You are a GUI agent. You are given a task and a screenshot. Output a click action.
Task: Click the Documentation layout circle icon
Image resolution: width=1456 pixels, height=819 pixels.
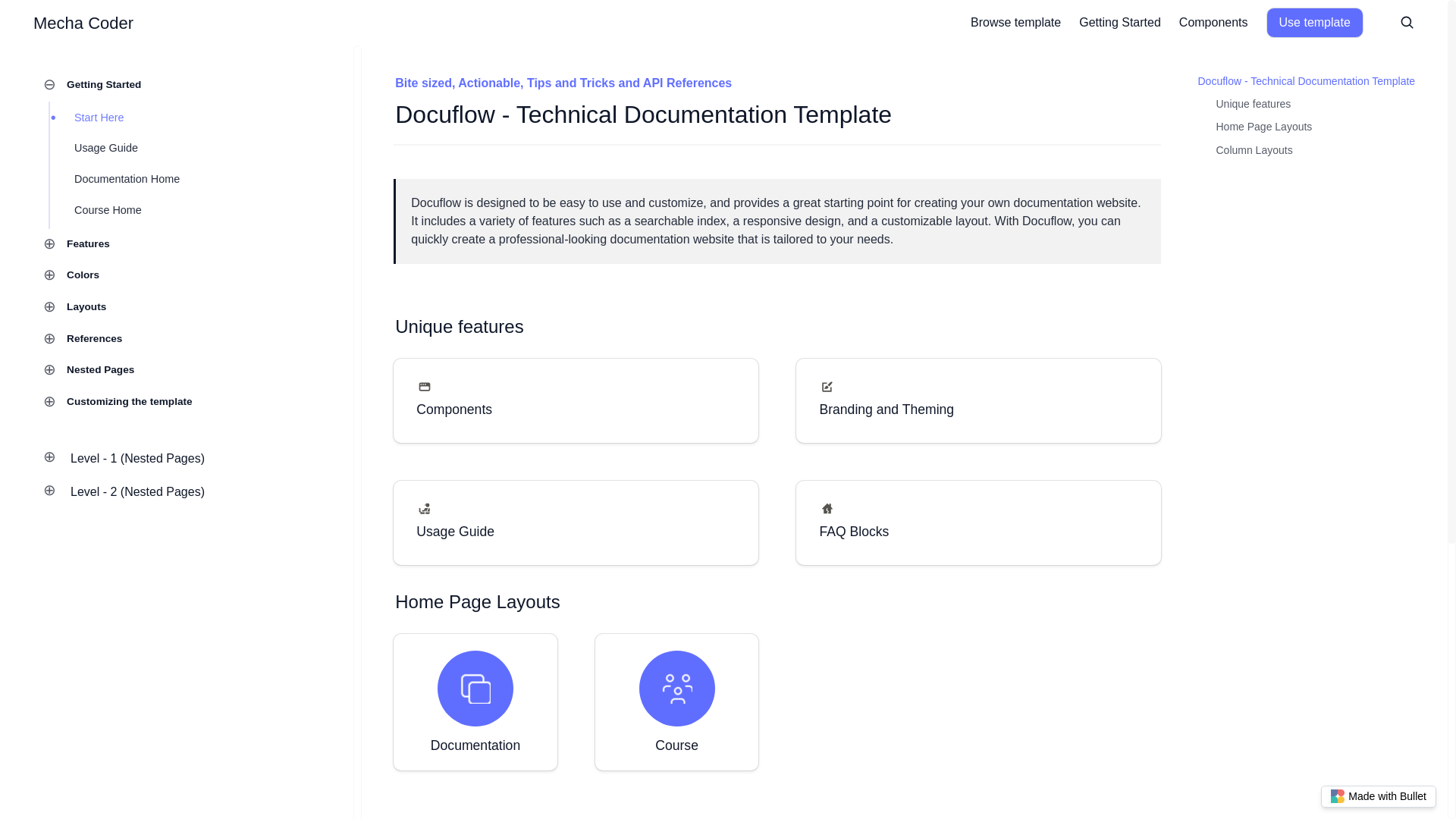tap(475, 689)
